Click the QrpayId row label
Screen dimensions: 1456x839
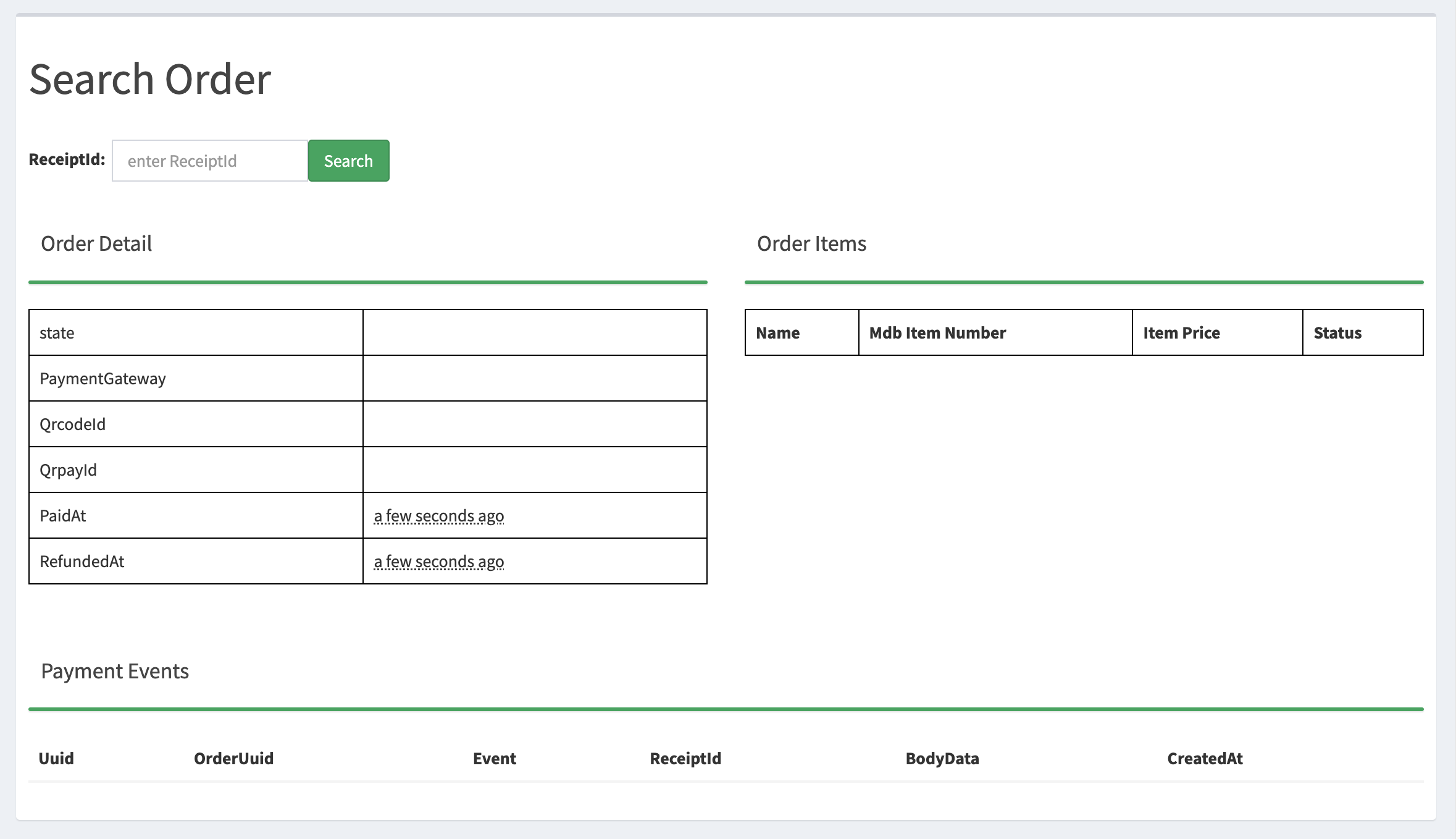pyautogui.click(x=68, y=470)
